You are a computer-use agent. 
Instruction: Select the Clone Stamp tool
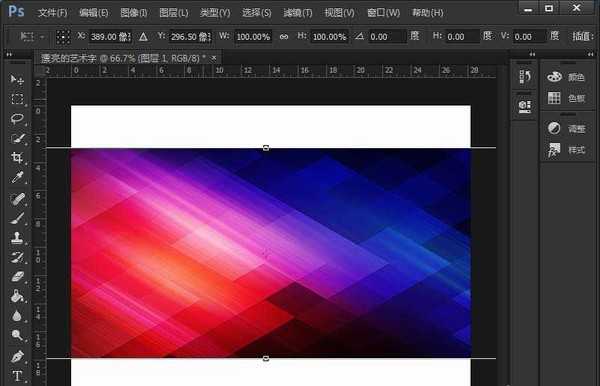coord(17,238)
